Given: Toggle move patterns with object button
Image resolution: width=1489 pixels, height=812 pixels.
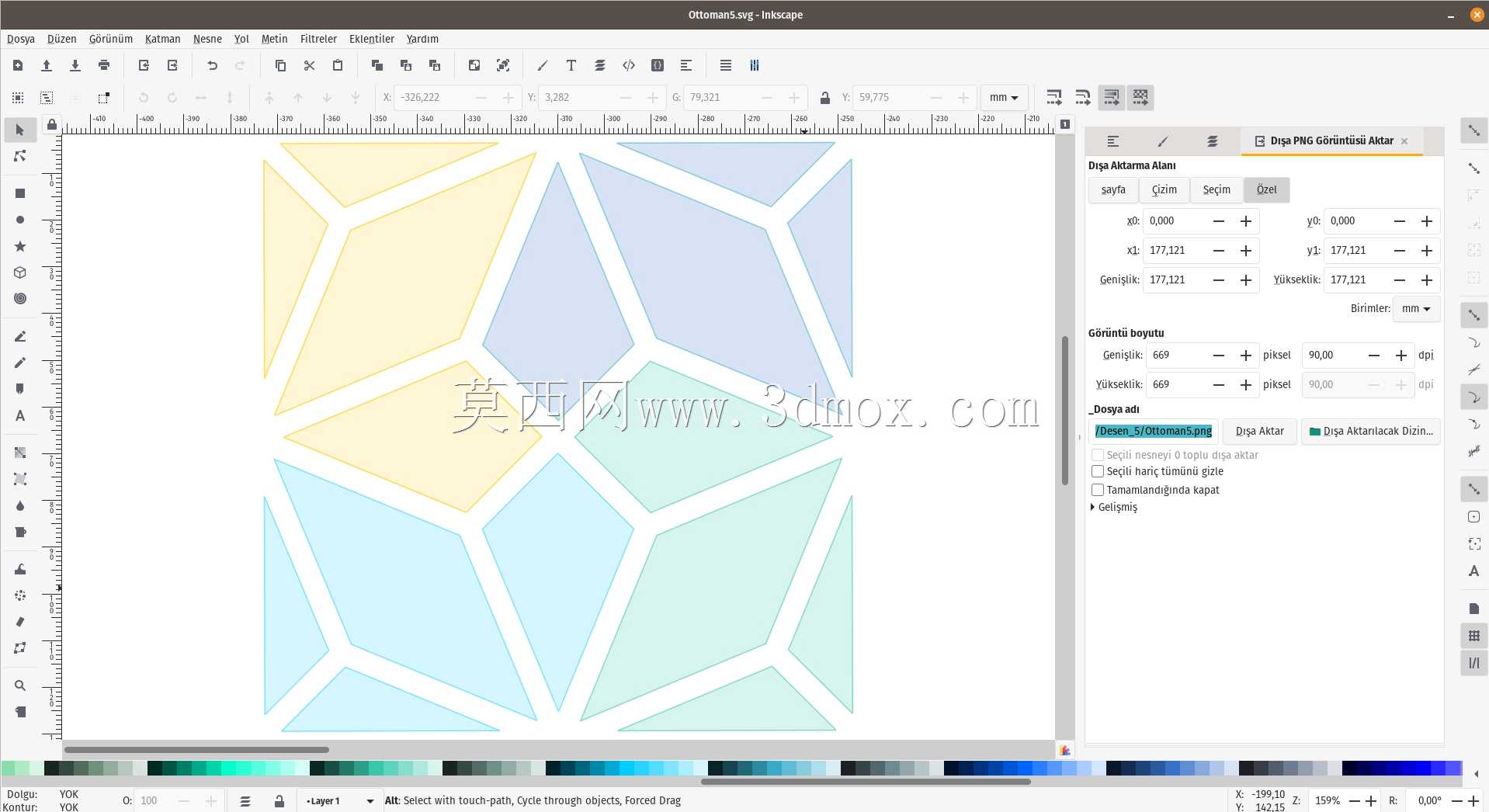Looking at the screenshot, I should click(x=1140, y=98).
